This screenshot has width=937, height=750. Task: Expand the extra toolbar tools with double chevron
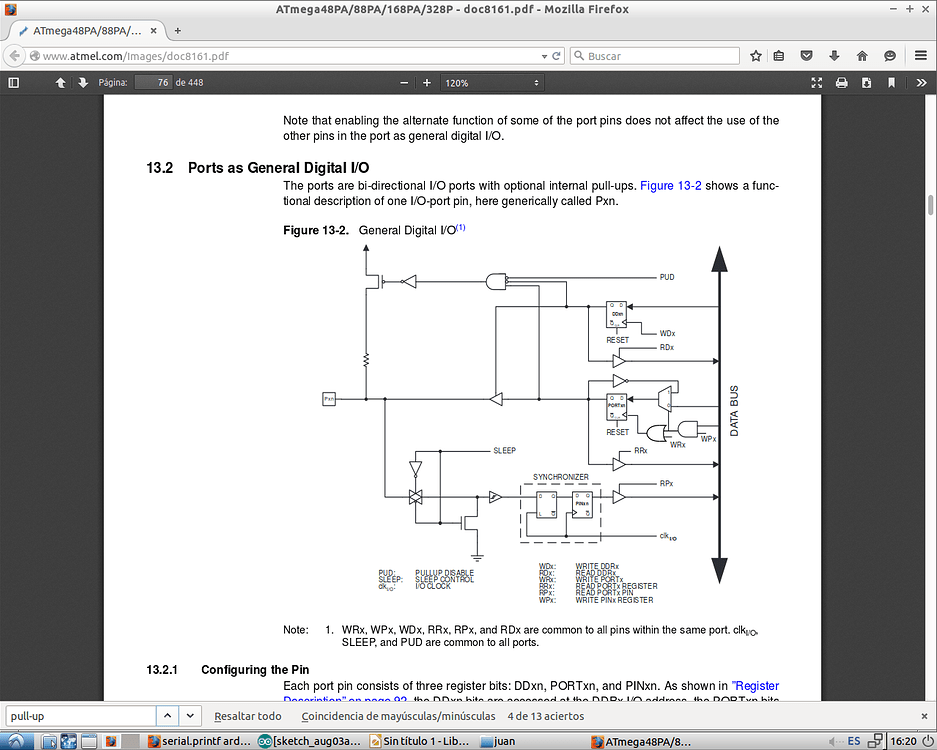tap(919, 83)
